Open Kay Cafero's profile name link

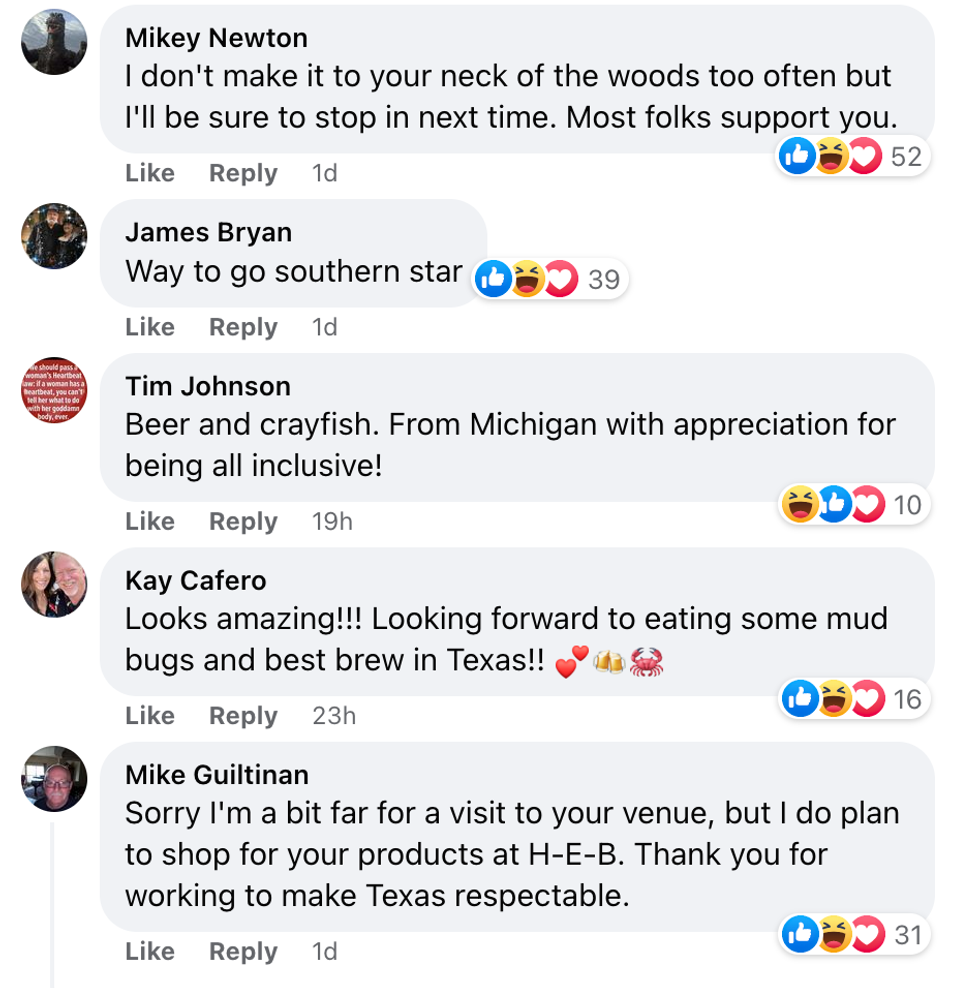[197, 580]
